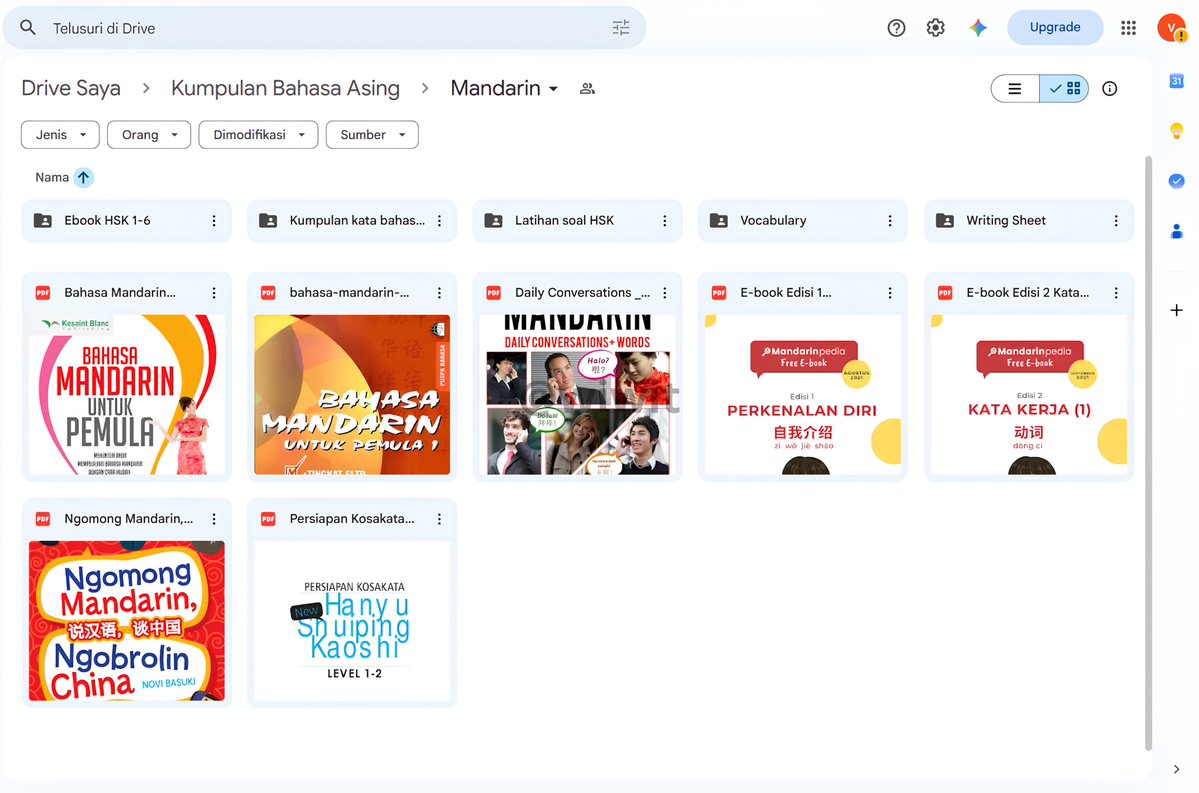
Task: Click the E-book Edisi 1... file name
Action: pyautogui.click(x=785, y=293)
